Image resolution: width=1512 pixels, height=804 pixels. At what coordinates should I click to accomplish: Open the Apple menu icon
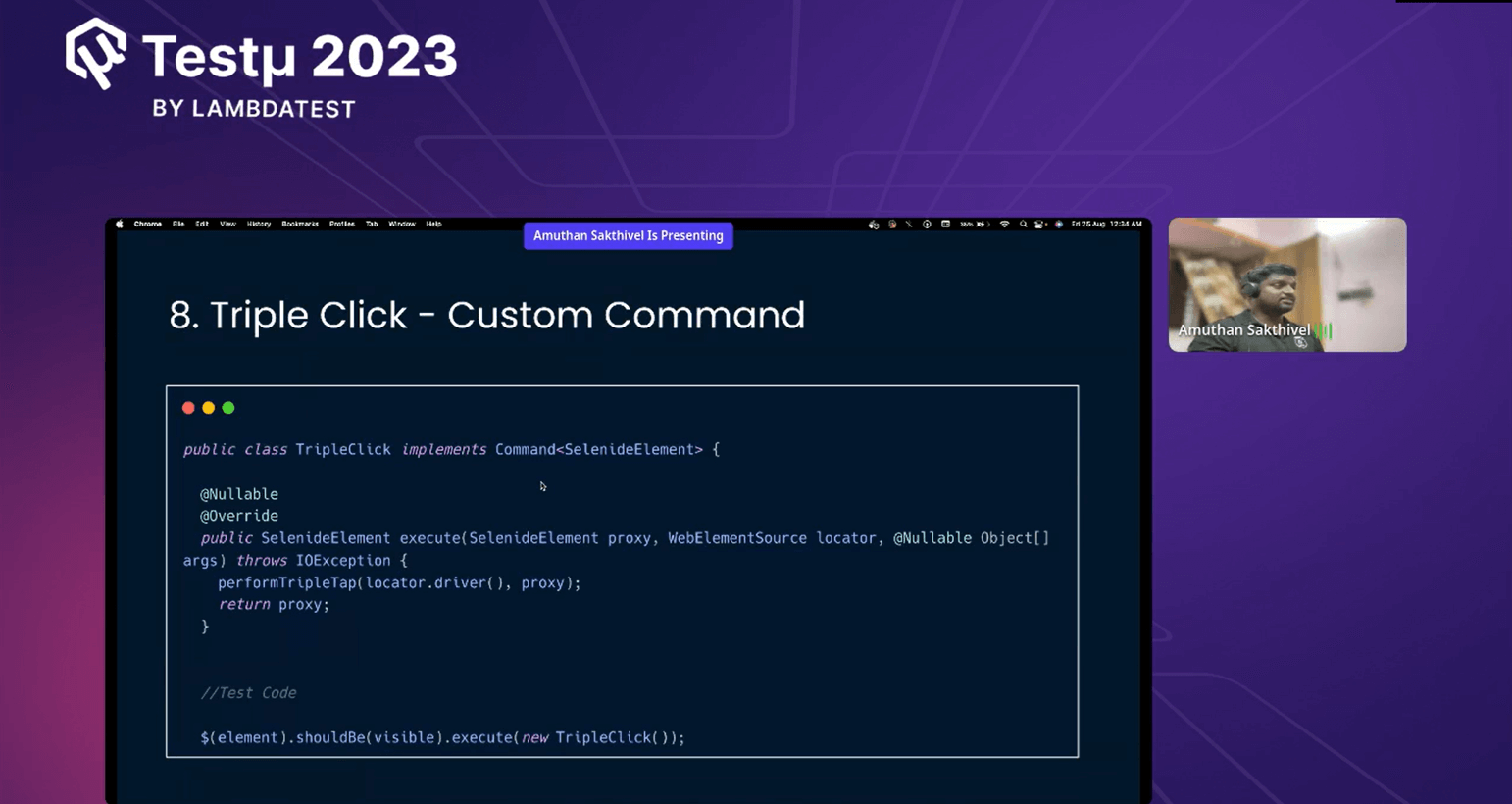tap(119, 224)
